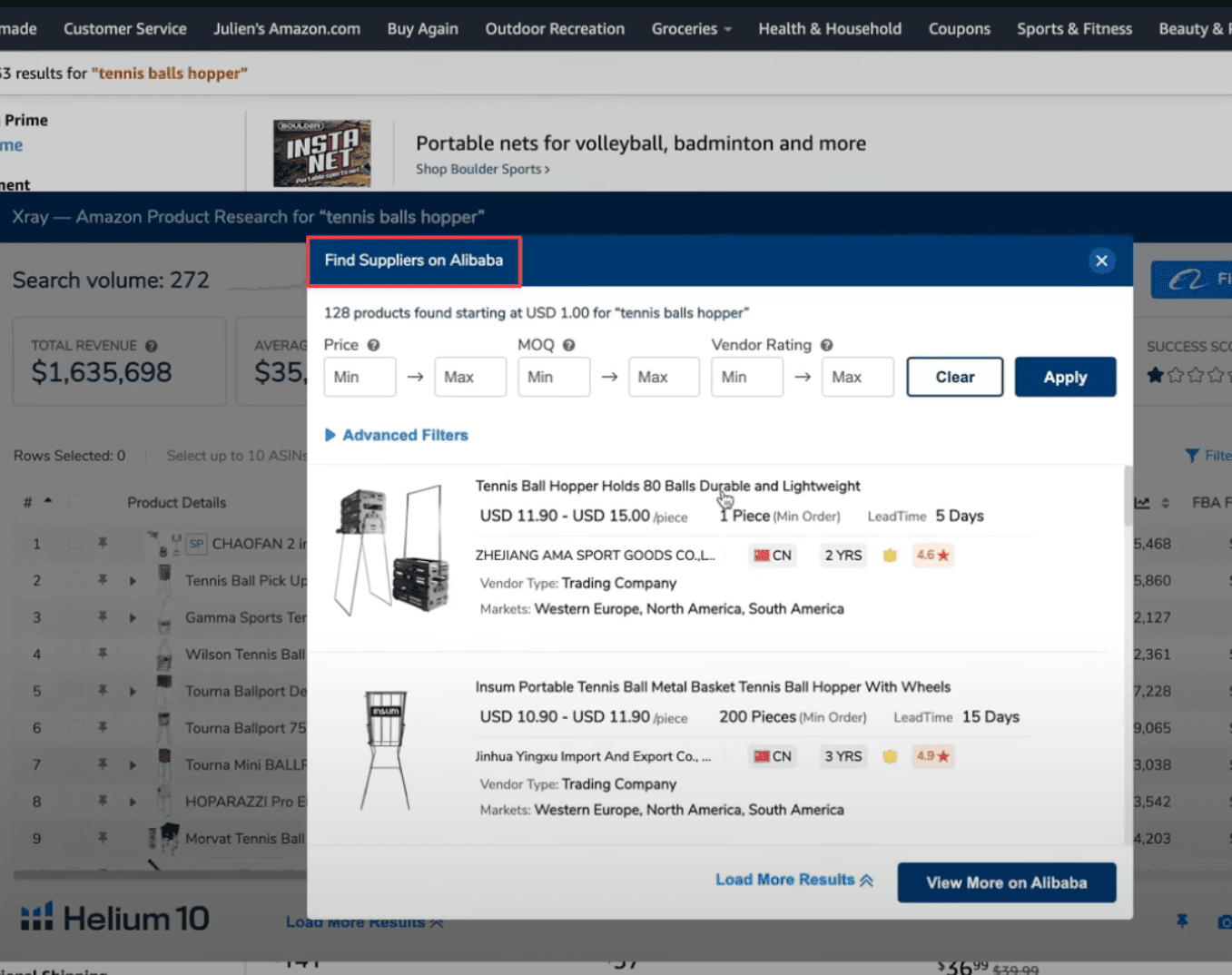Screen dimensions: 1232x975
Task: Open the Xray Filter funnel icon
Action: 1192,456
